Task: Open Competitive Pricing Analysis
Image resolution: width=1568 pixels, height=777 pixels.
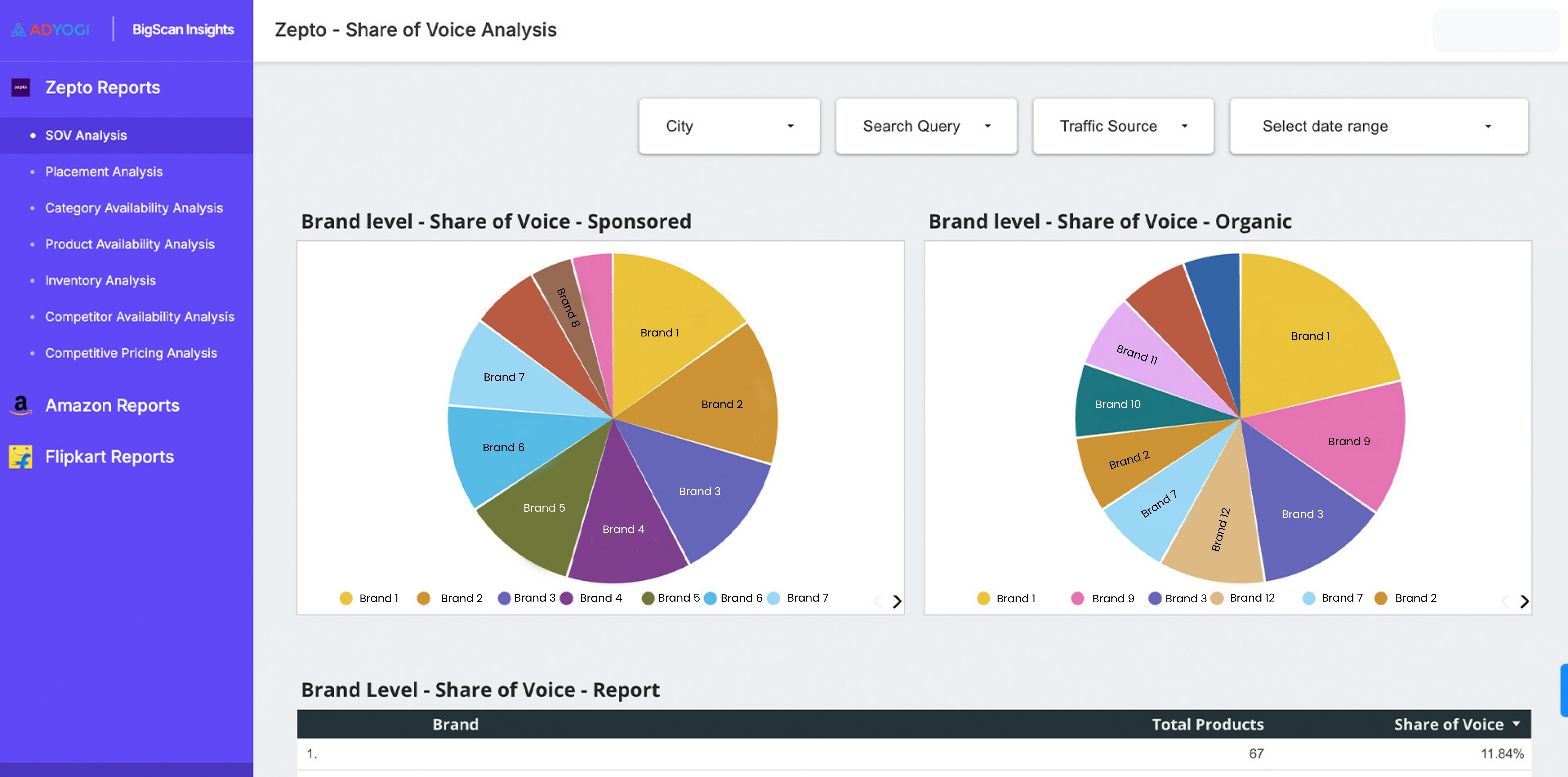Action: tap(131, 353)
